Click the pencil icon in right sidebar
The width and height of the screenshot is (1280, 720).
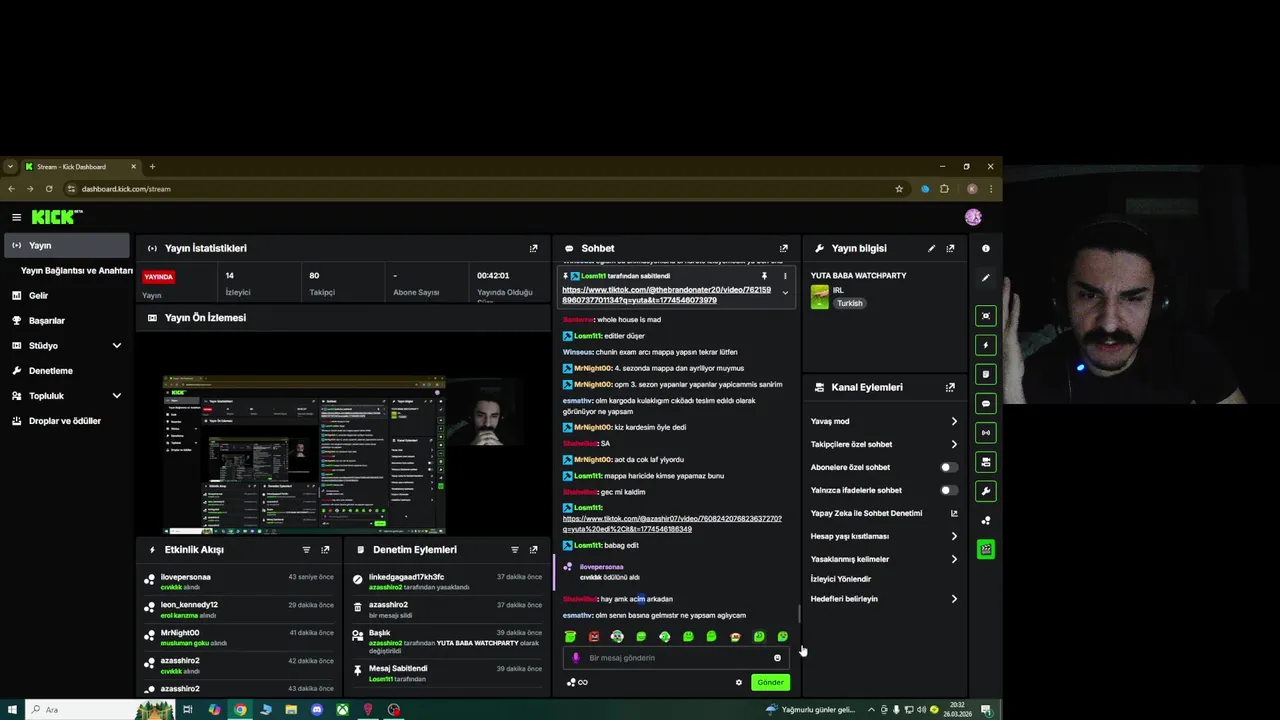click(x=986, y=278)
